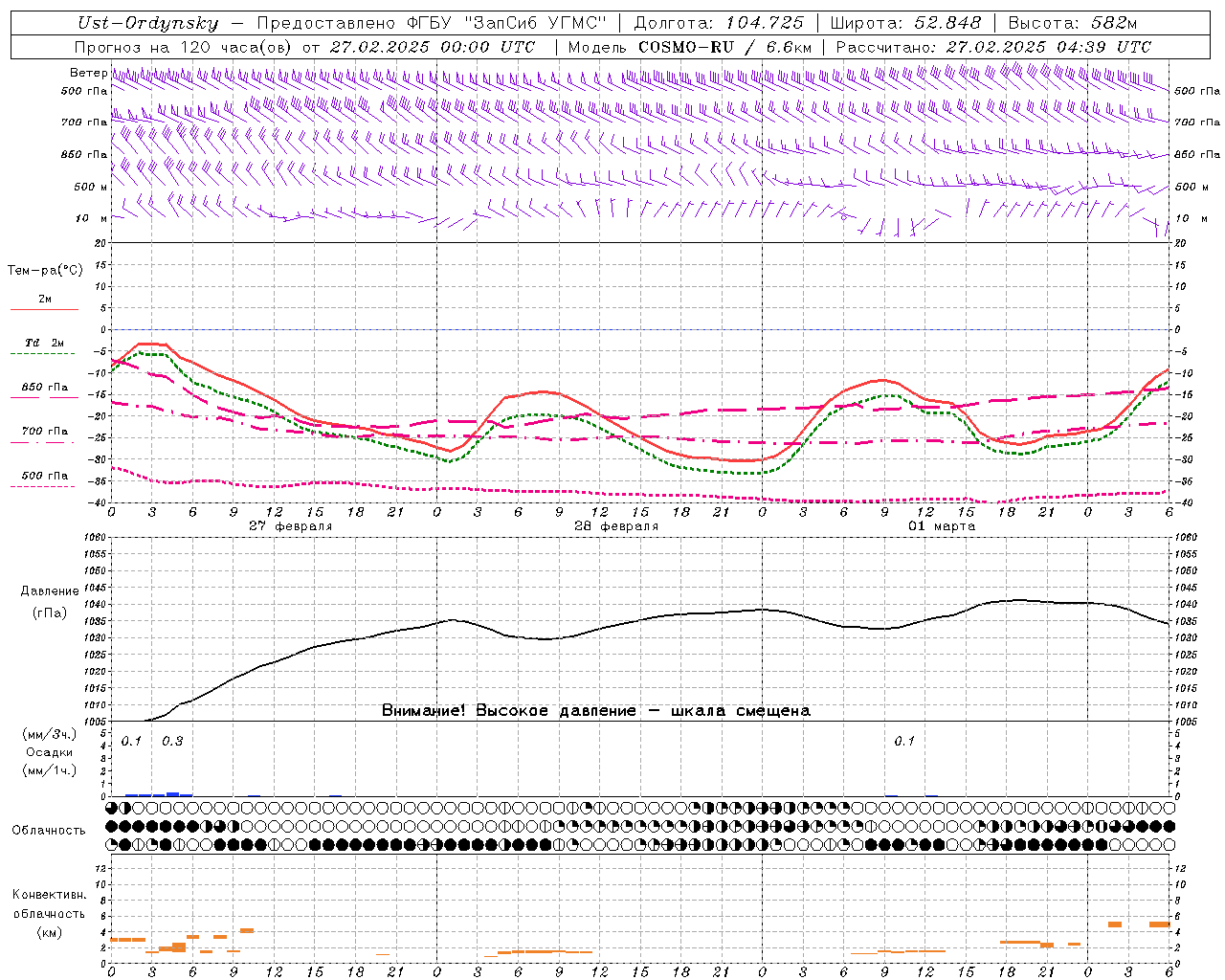1225x980 pixels.
Task: Click the 'Td 2м' legend label
Action: [45, 343]
